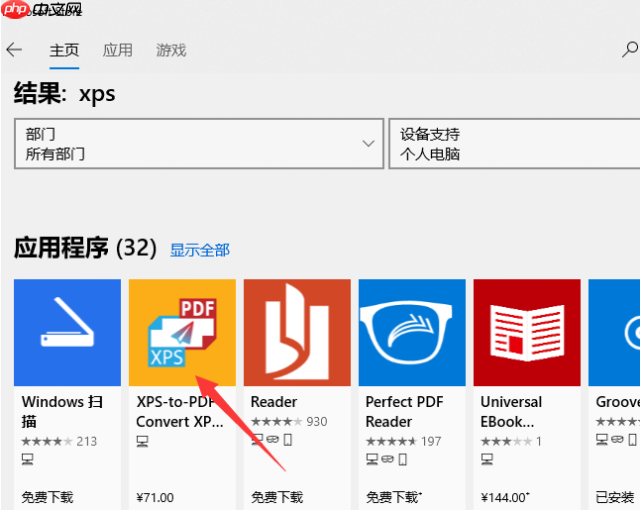The width and height of the screenshot is (640, 511).
Task: Click the phone device icon under Perfect PDF Reader
Action: pos(403,459)
